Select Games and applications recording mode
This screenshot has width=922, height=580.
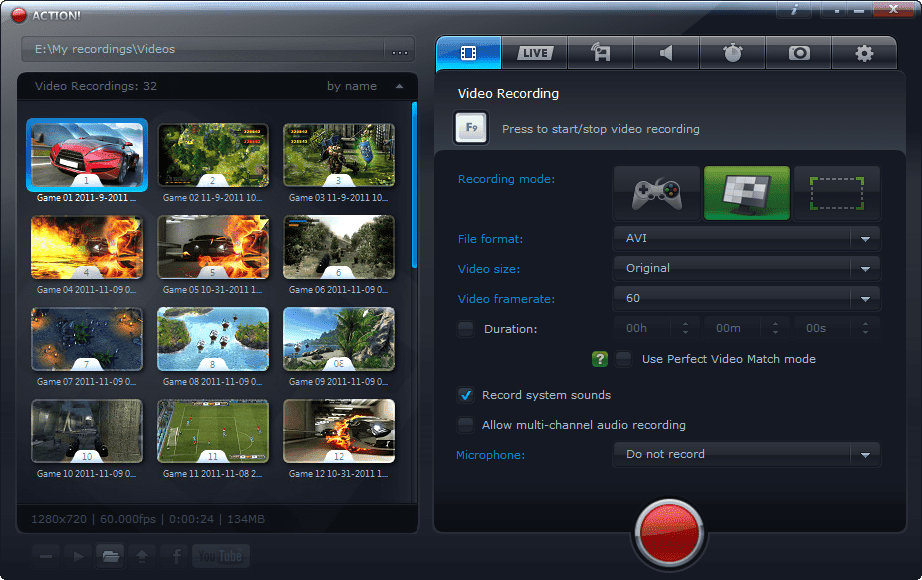pyautogui.click(x=657, y=194)
